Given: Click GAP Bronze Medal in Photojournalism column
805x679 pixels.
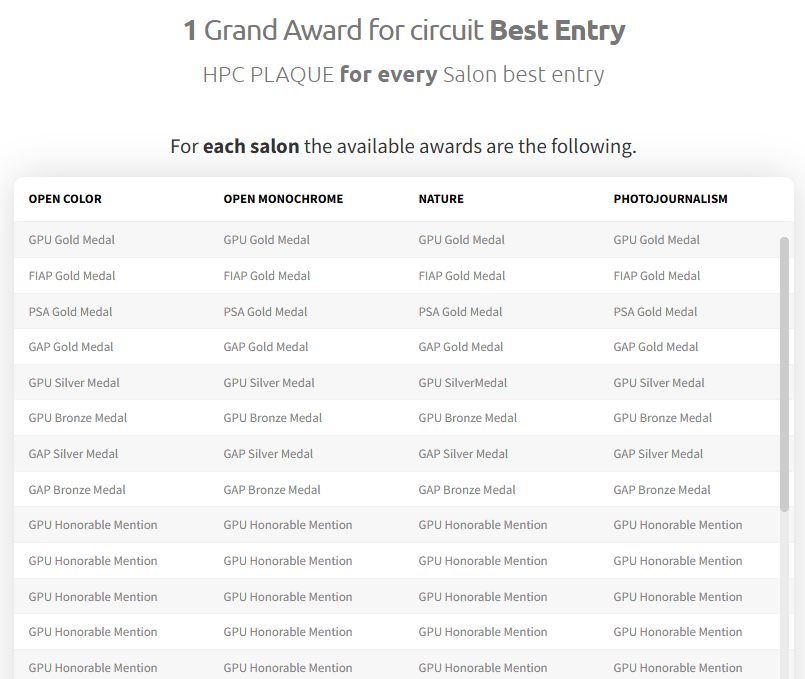Looking at the screenshot, I should click(662, 490).
